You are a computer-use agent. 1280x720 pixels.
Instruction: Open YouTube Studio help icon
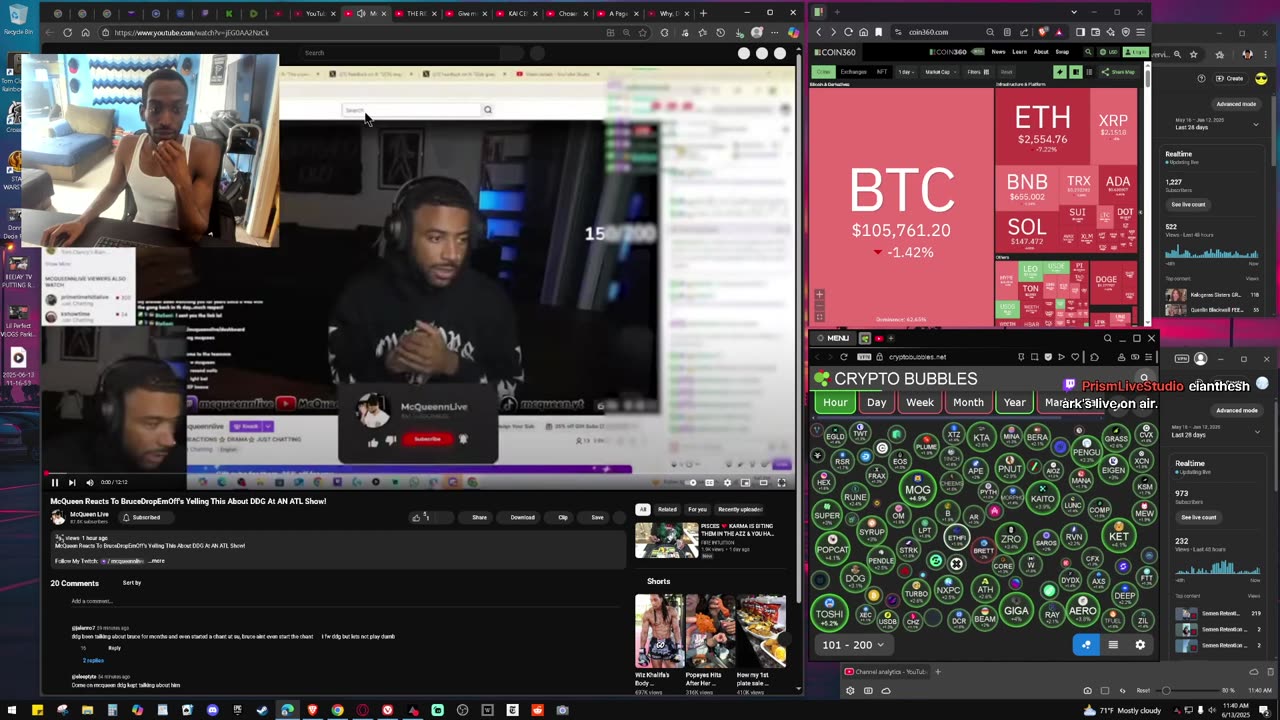pos(1202,78)
